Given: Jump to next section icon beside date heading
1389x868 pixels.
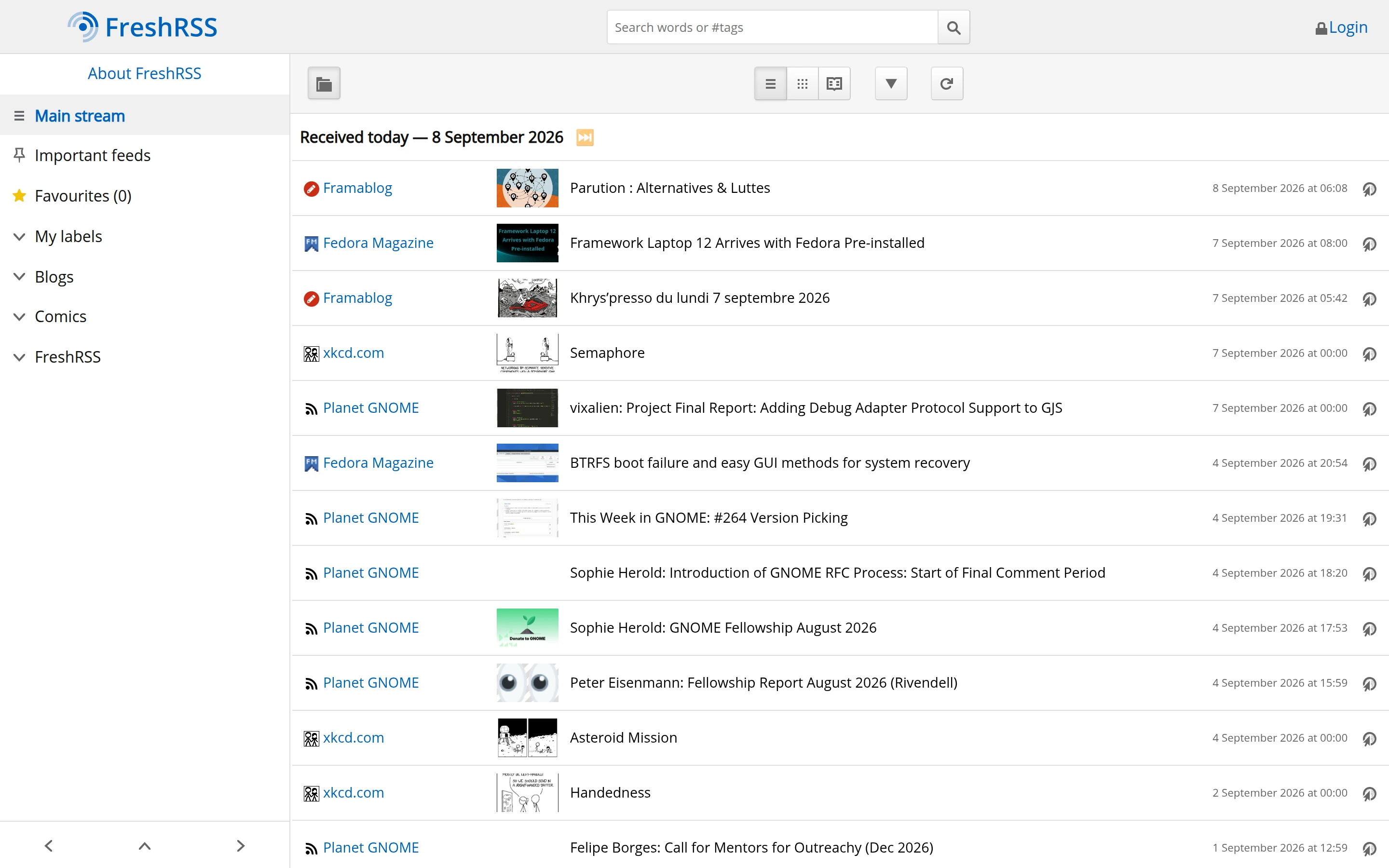Looking at the screenshot, I should [x=585, y=138].
